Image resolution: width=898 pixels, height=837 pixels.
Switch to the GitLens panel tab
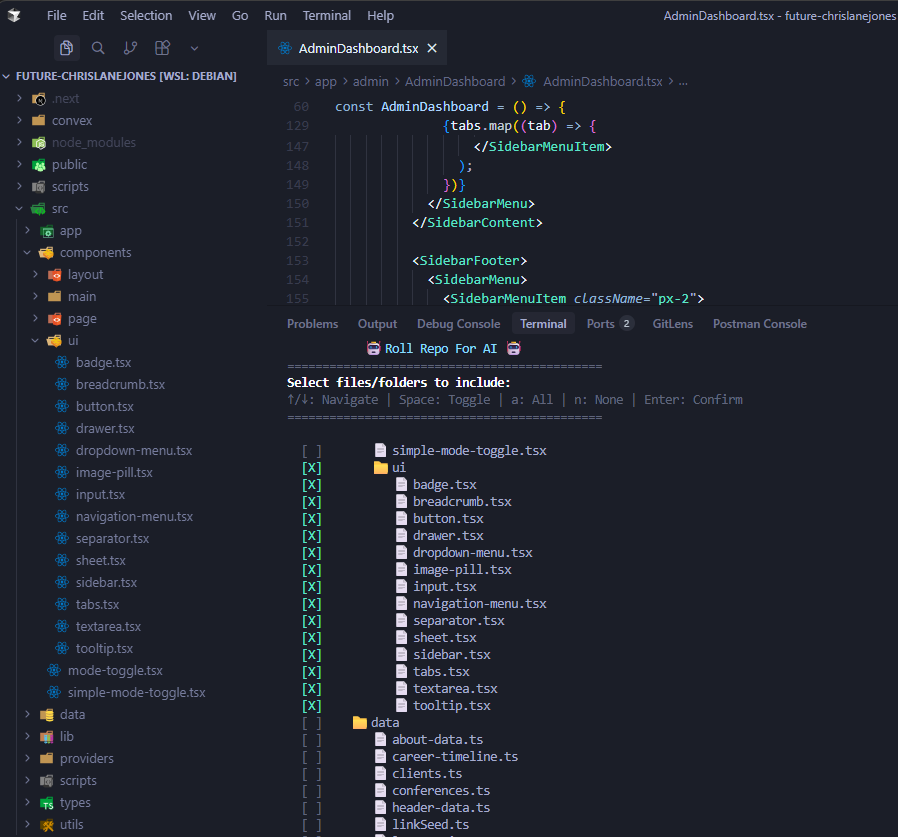tap(673, 324)
